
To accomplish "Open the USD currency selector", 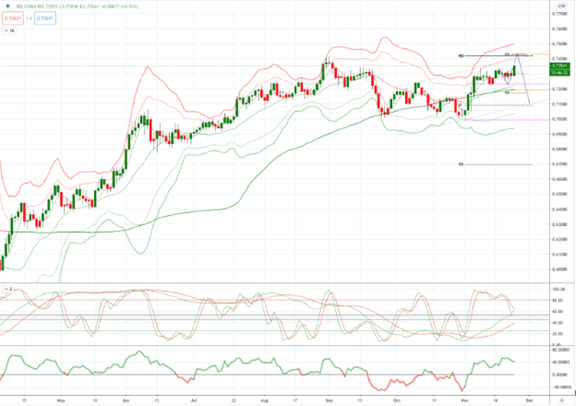I will 561,6.
